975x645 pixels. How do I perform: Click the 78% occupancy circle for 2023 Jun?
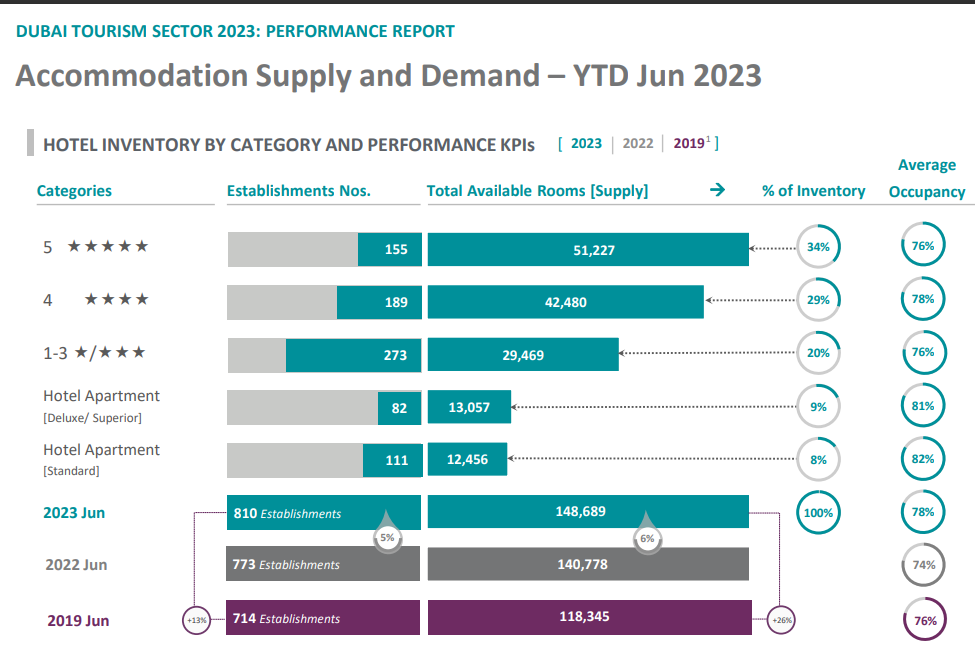pyautogui.click(x=923, y=512)
